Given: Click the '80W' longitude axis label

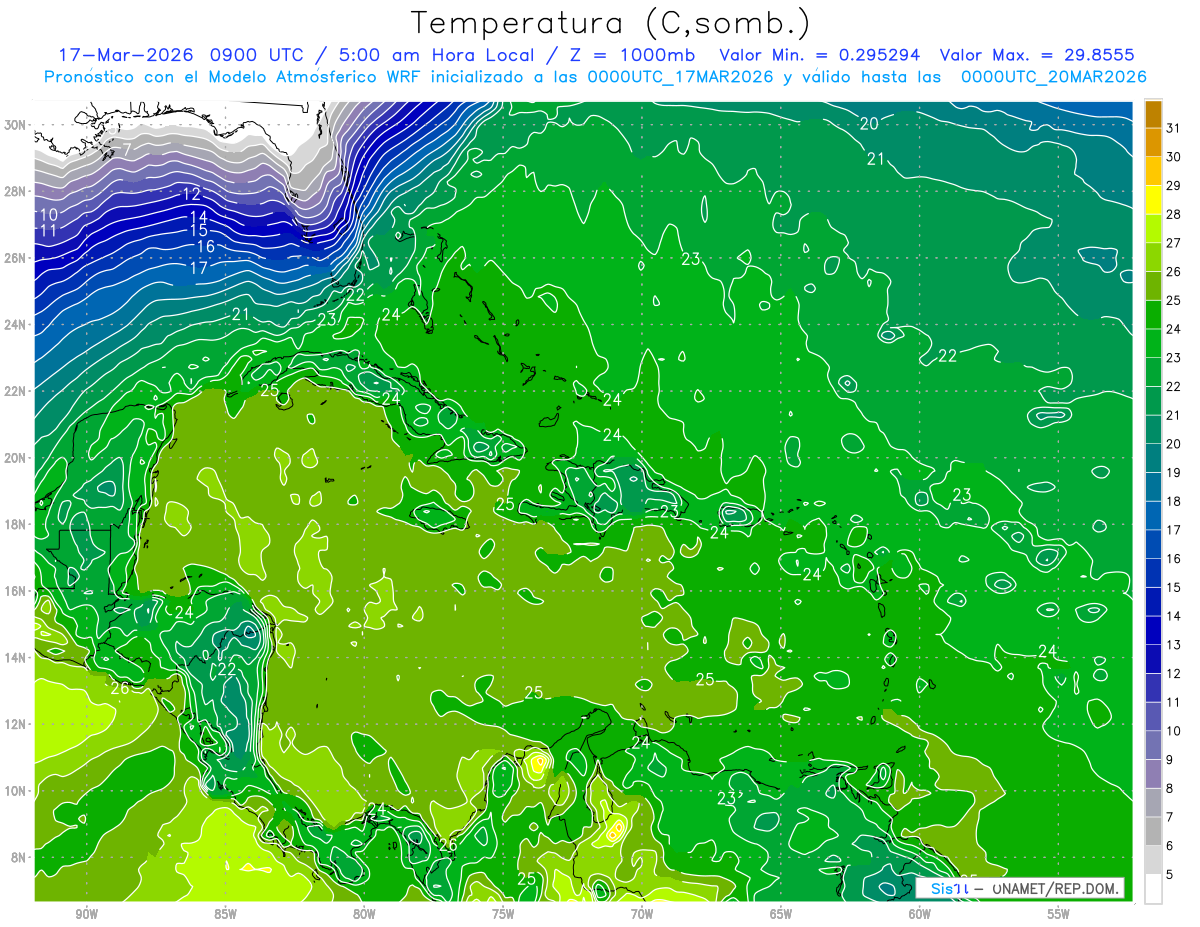Looking at the screenshot, I should pyautogui.click(x=364, y=914).
